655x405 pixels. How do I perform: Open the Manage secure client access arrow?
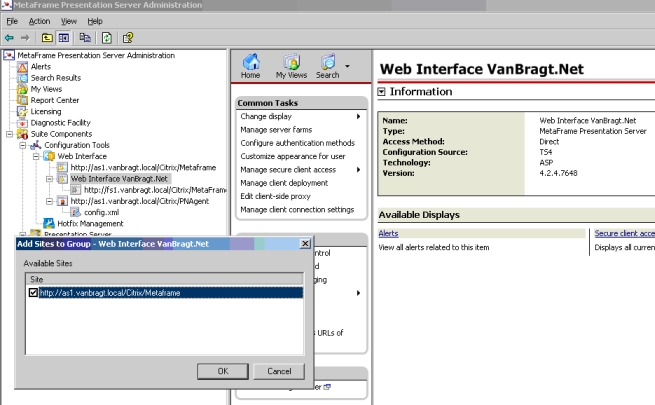point(358,170)
